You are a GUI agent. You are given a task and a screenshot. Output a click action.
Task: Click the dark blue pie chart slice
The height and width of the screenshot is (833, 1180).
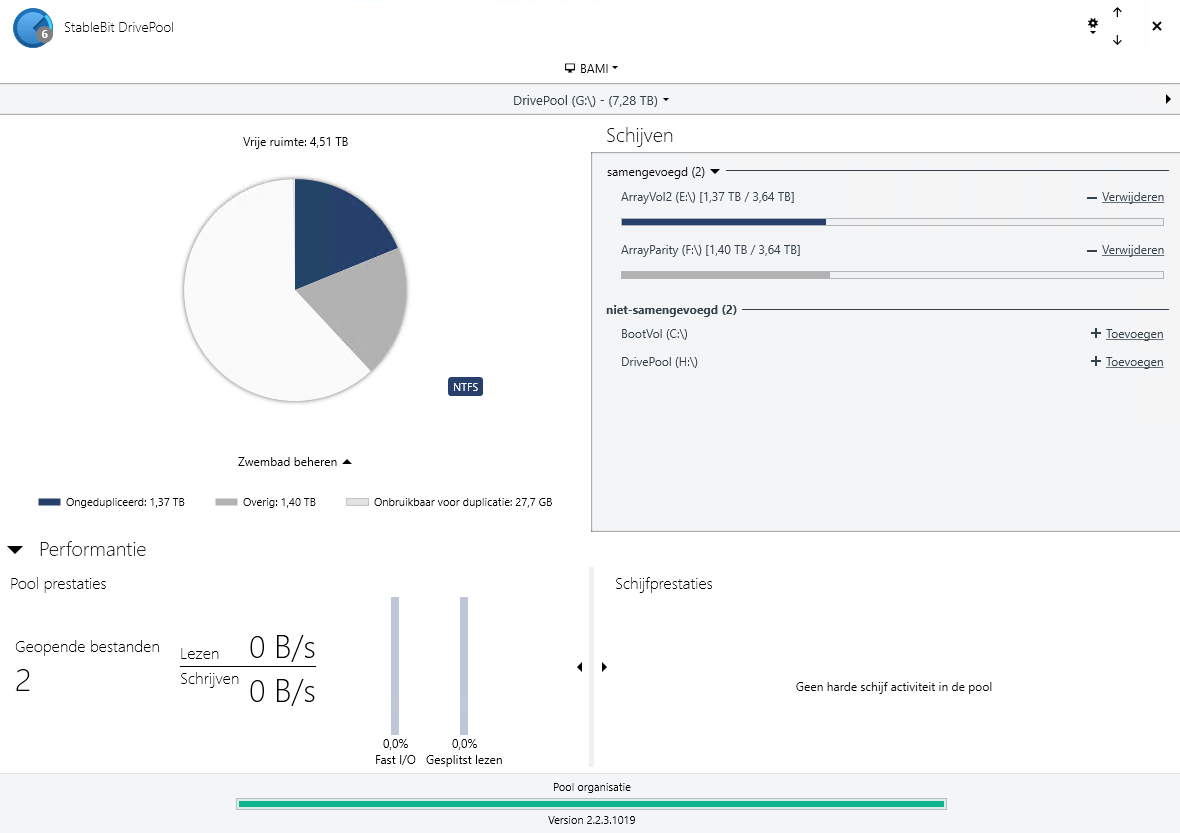[x=335, y=230]
